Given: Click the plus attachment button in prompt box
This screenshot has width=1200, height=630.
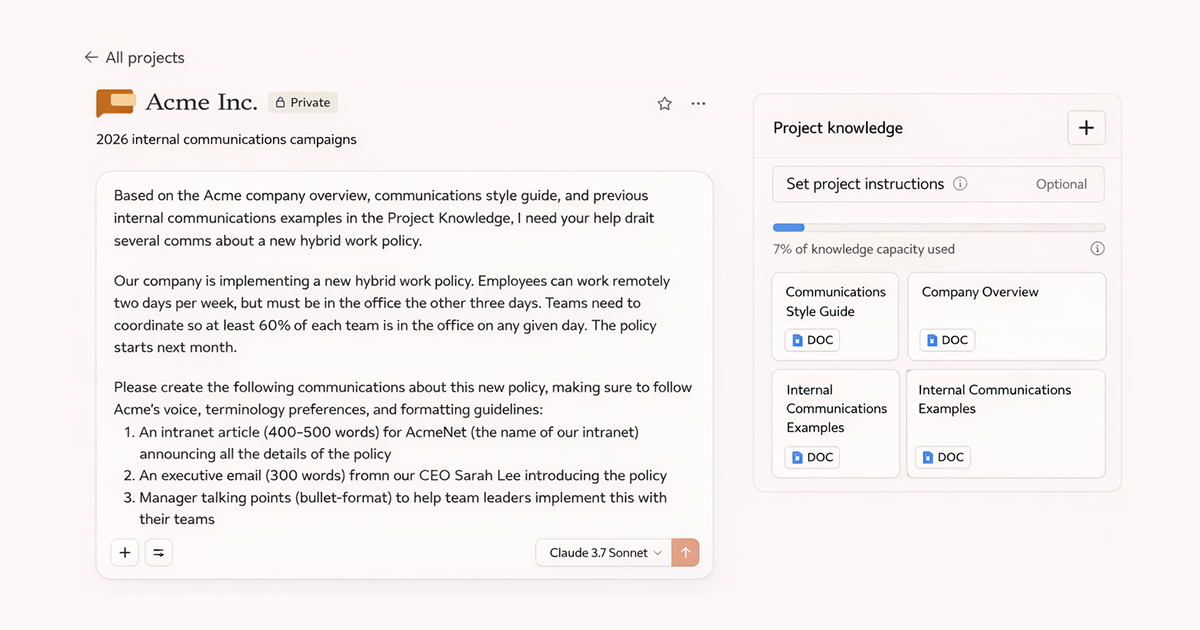Looking at the screenshot, I should coord(125,552).
